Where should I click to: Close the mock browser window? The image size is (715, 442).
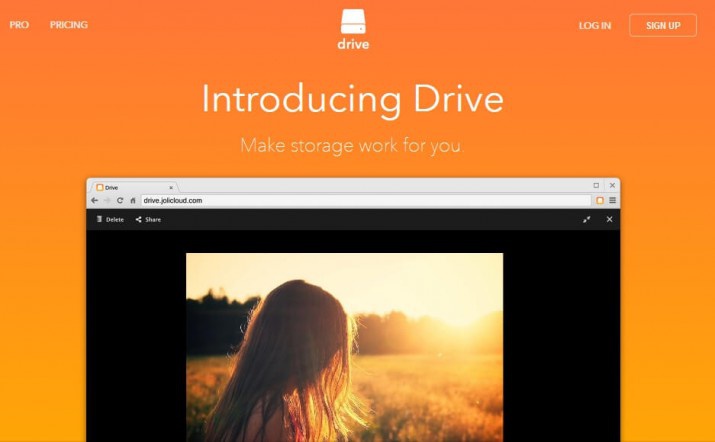tap(612, 185)
